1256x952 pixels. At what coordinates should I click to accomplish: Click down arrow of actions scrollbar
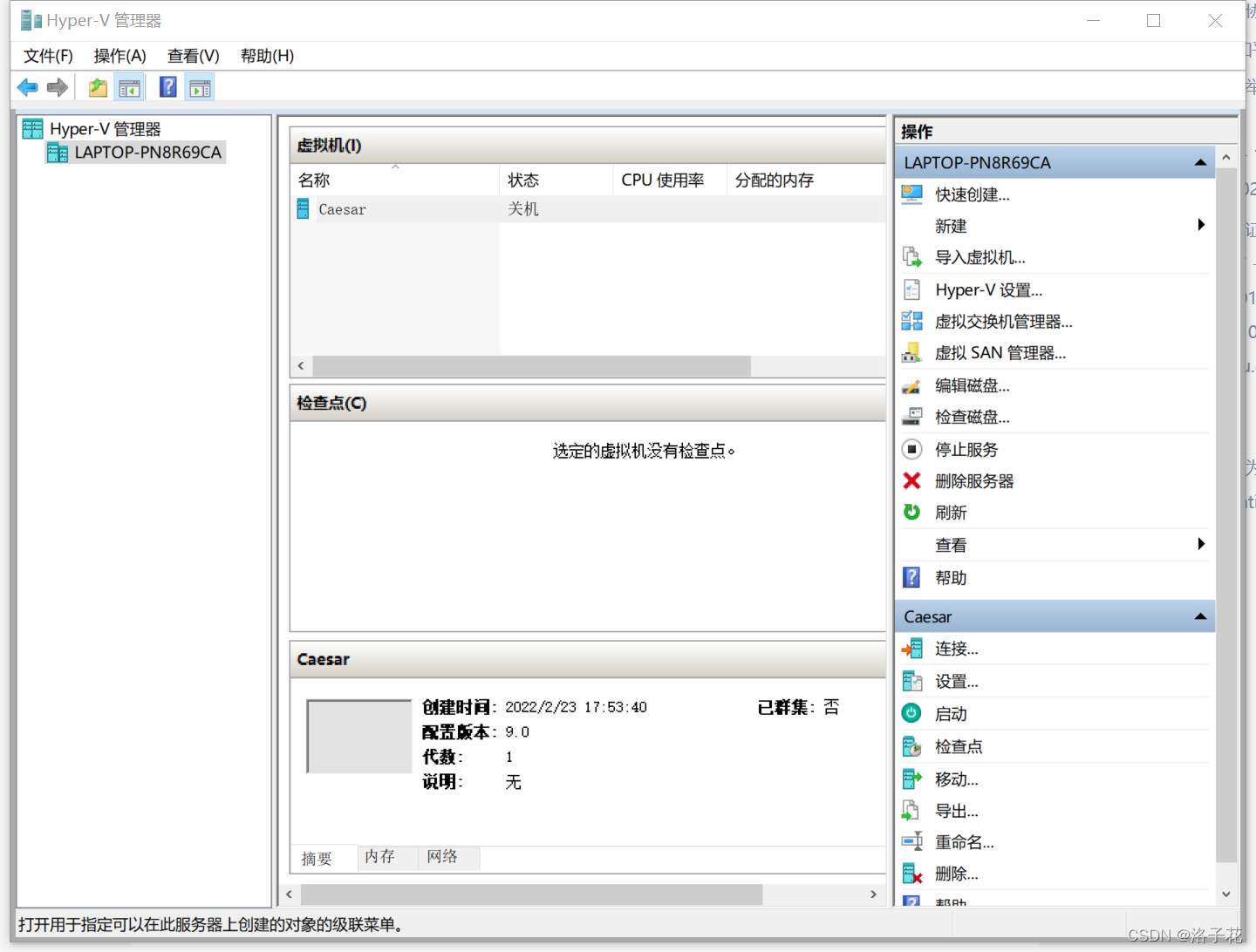click(1226, 894)
